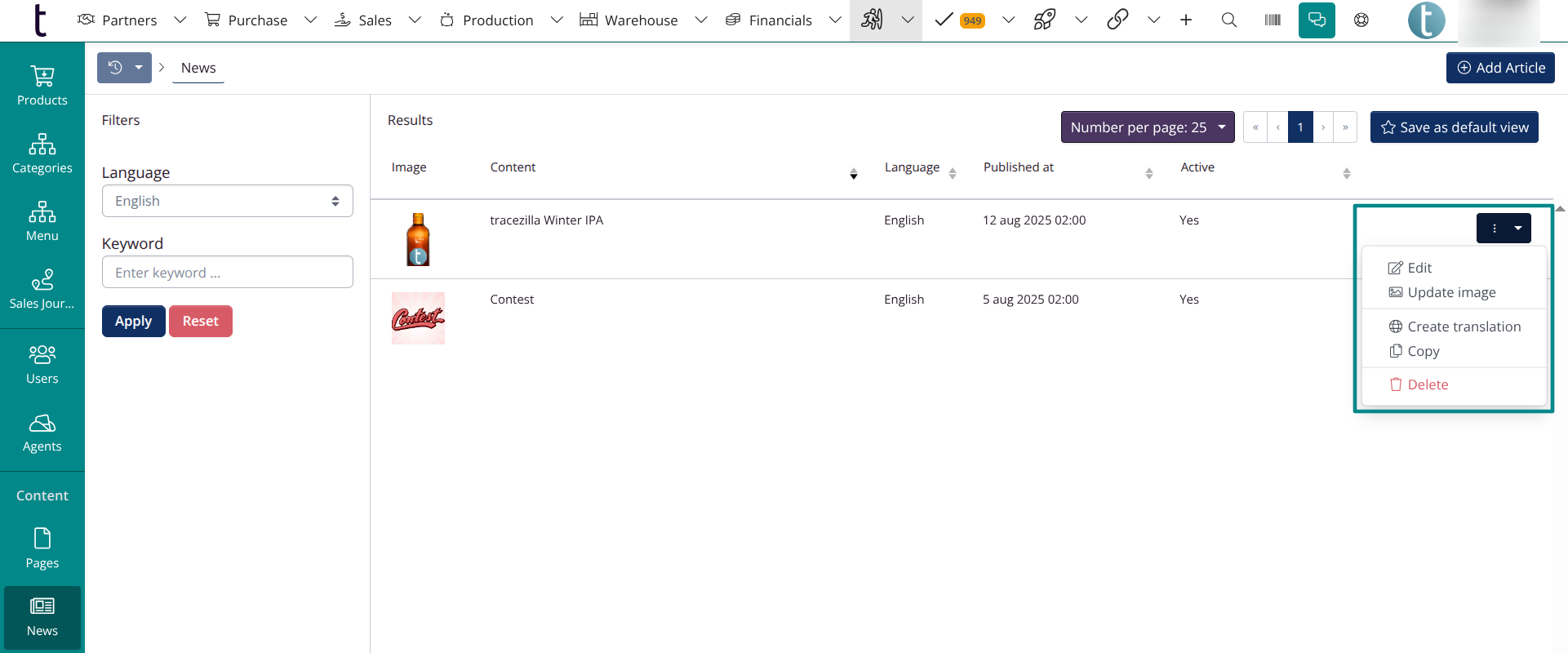Expand the Financials menu chevron
The width and height of the screenshot is (1568, 653).
coord(835,20)
